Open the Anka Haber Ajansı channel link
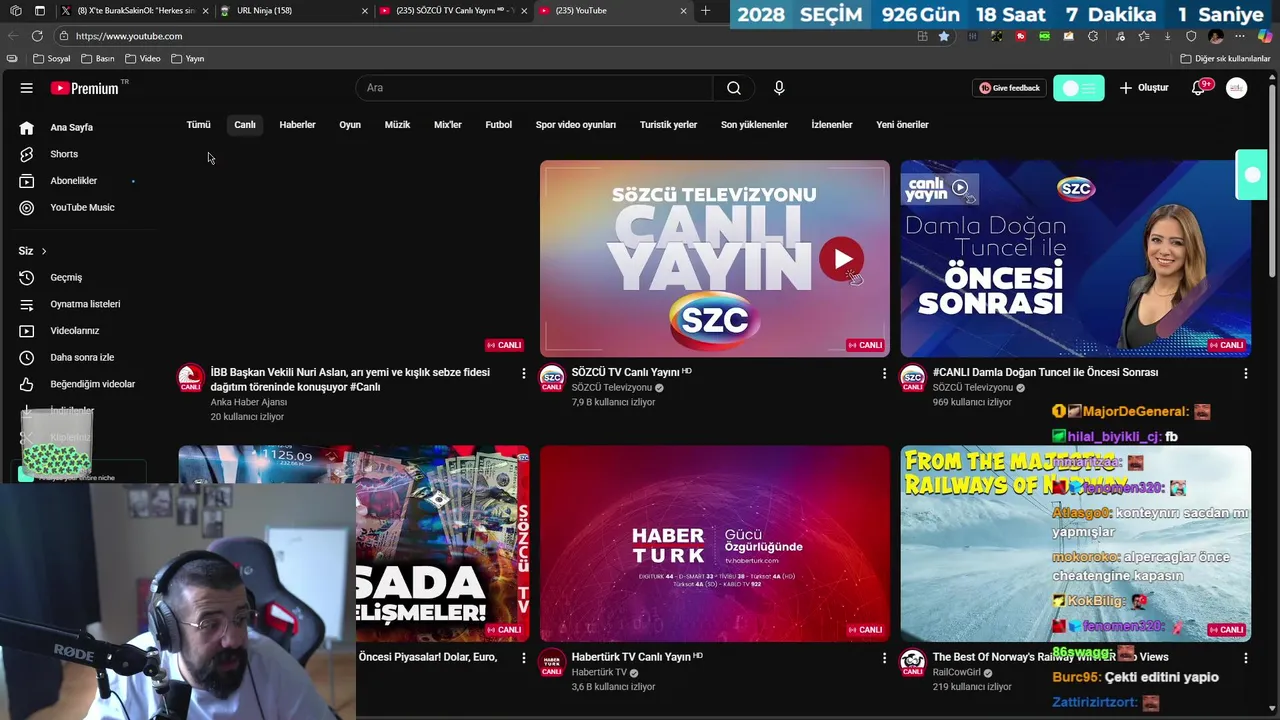 pos(248,402)
